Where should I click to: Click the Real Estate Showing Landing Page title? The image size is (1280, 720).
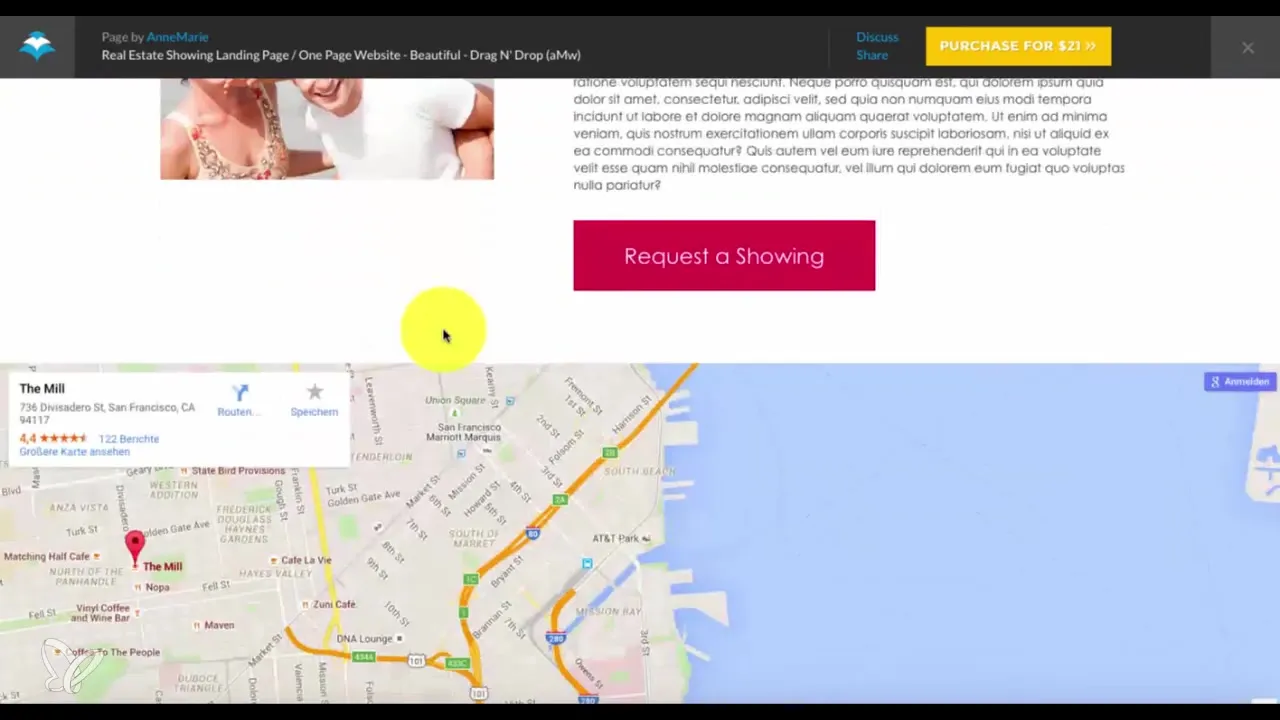341,55
